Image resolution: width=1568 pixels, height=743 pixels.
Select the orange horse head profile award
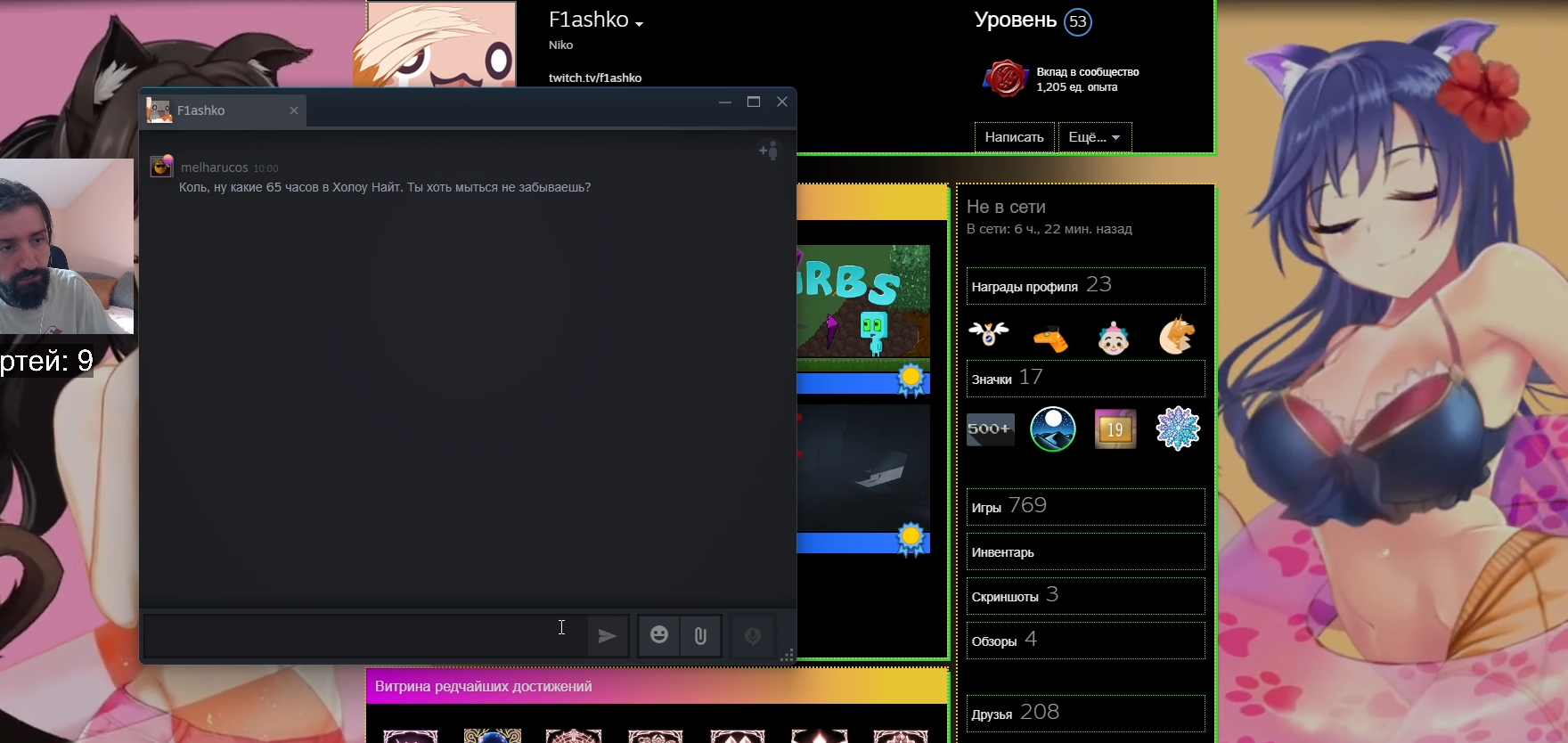[x=1176, y=336]
